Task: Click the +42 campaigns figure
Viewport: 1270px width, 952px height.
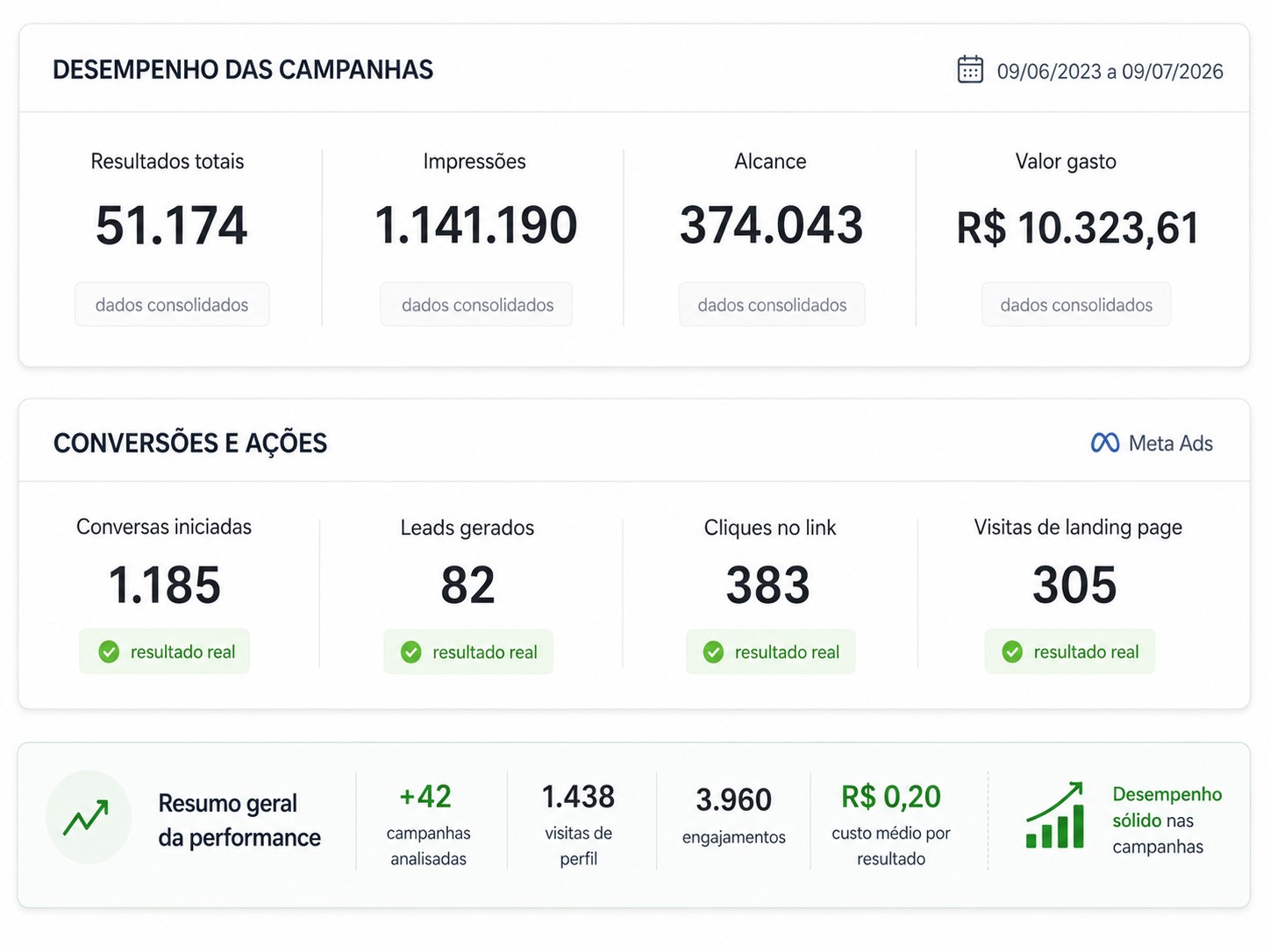Action: pyautogui.click(x=425, y=796)
